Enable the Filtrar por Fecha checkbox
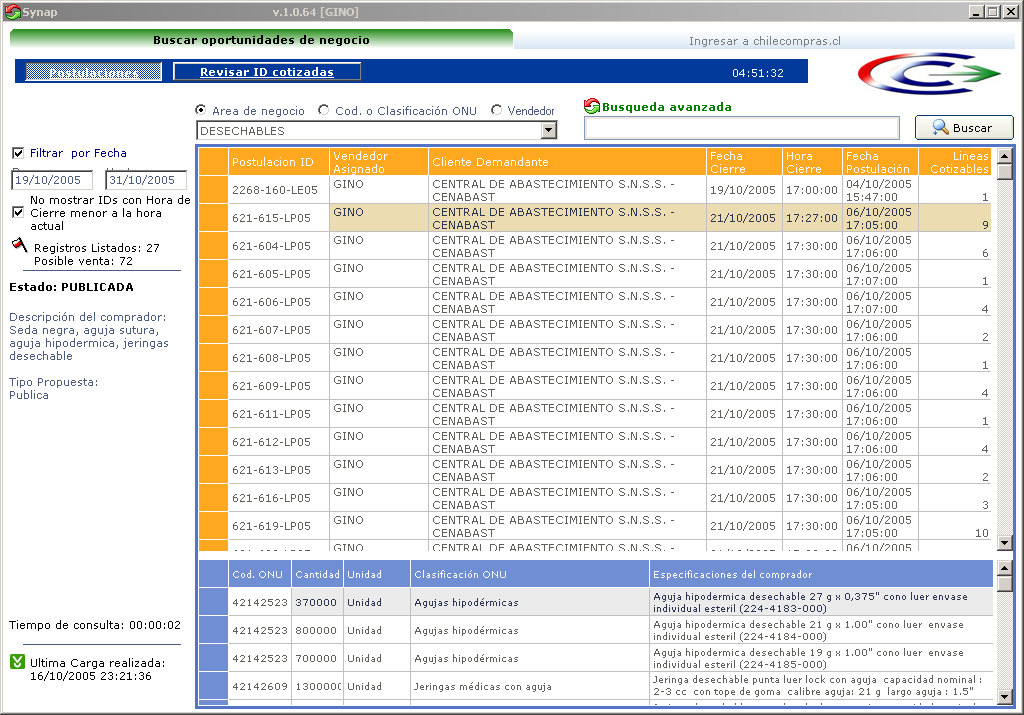The height and width of the screenshot is (715, 1024). (18, 153)
